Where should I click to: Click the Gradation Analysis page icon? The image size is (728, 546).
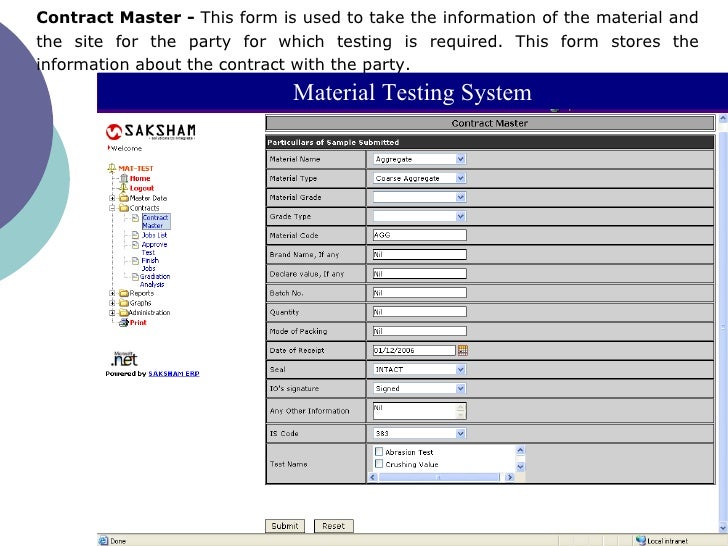pyautogui.click(x=135, y=277)
